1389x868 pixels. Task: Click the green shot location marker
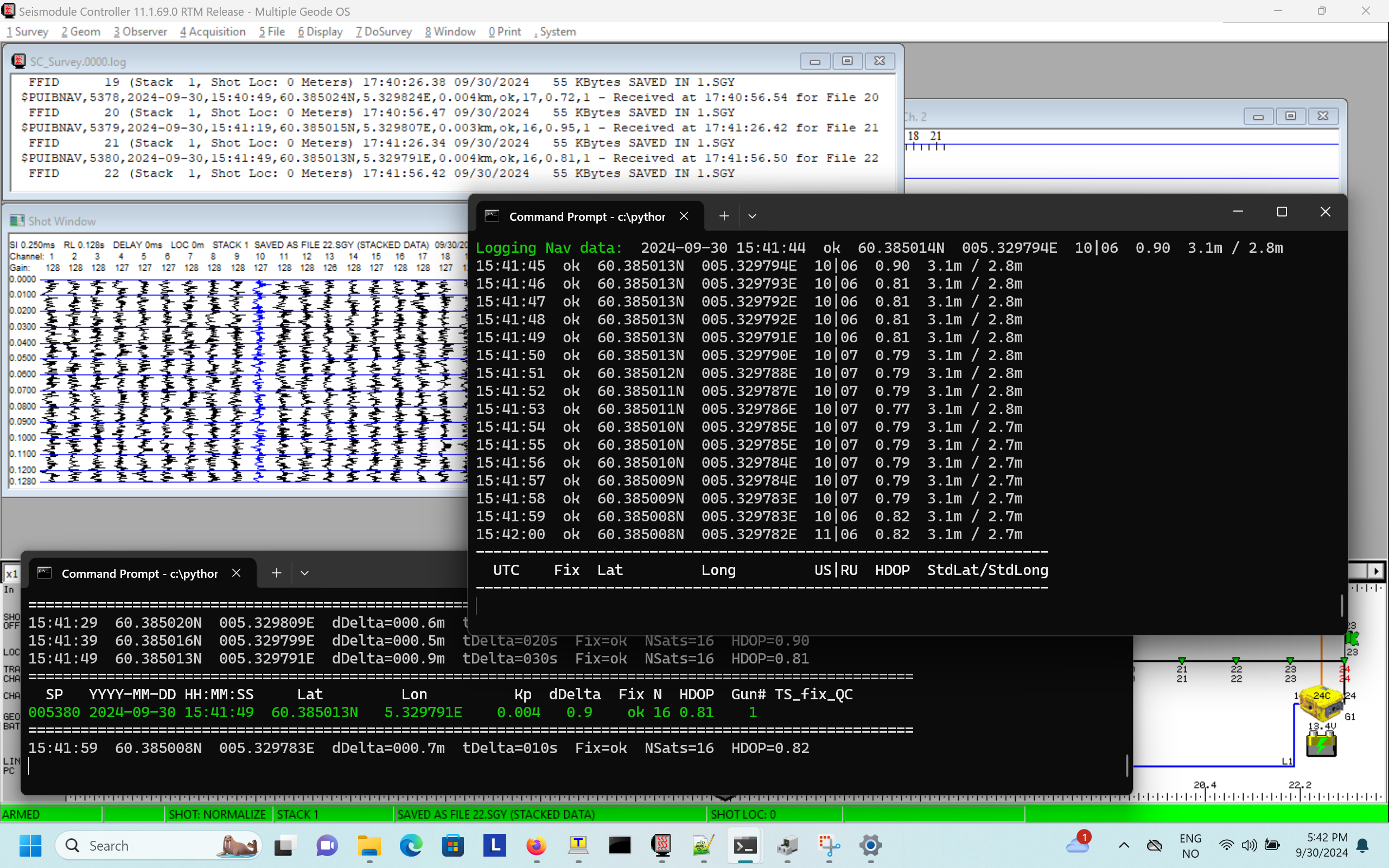[1352, 638]
